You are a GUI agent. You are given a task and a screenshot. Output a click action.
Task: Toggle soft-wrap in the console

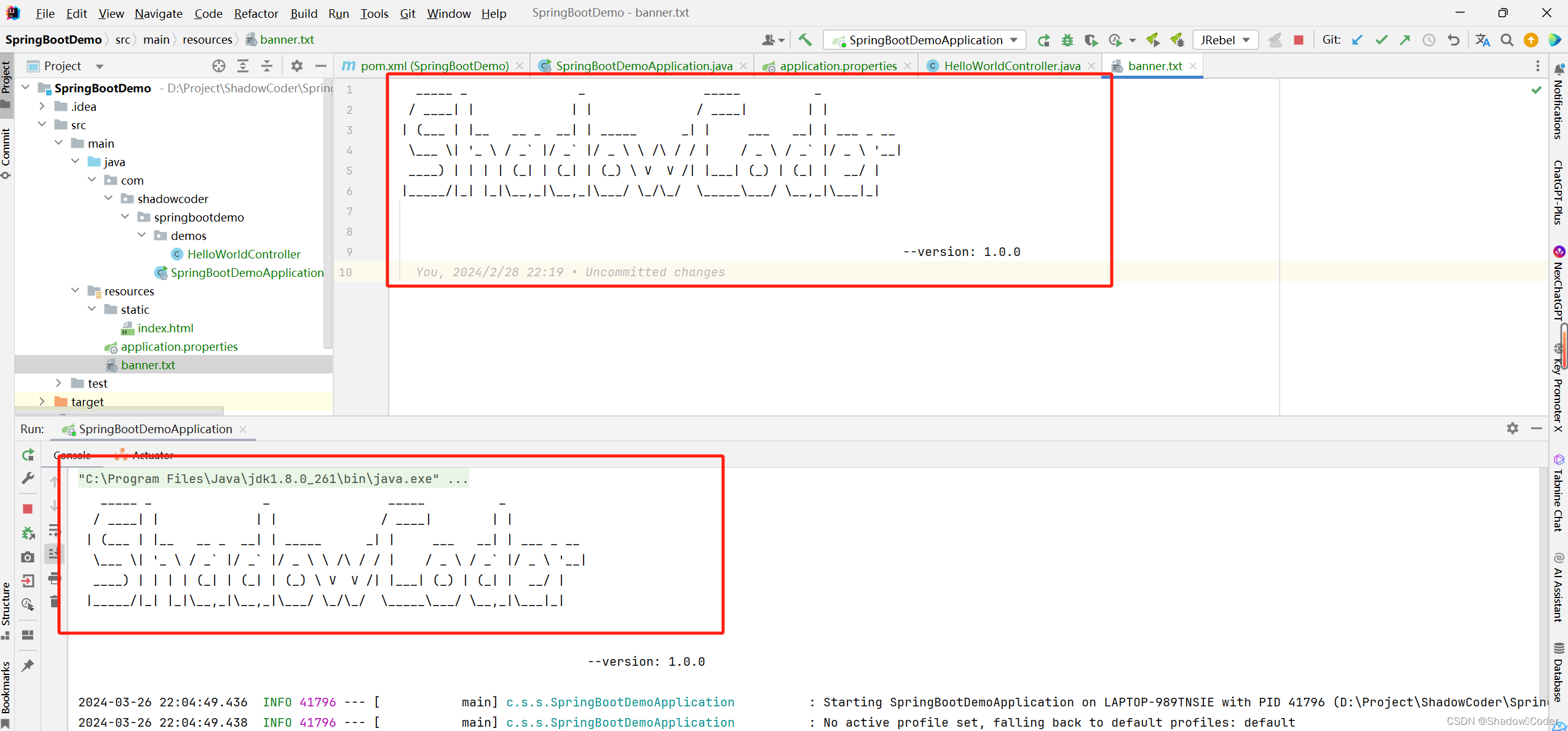pyautogui.click(x=54, y=530)
